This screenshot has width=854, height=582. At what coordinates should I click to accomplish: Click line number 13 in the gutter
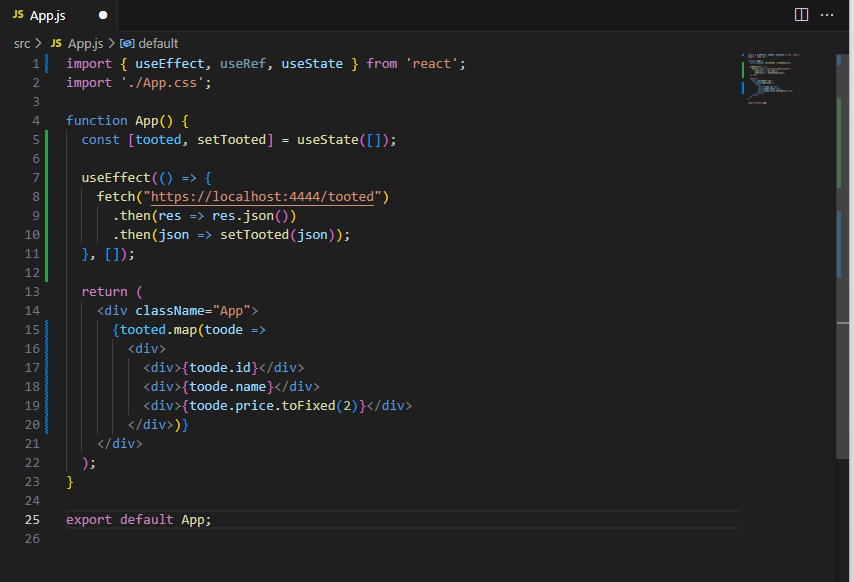click(32, 292)
